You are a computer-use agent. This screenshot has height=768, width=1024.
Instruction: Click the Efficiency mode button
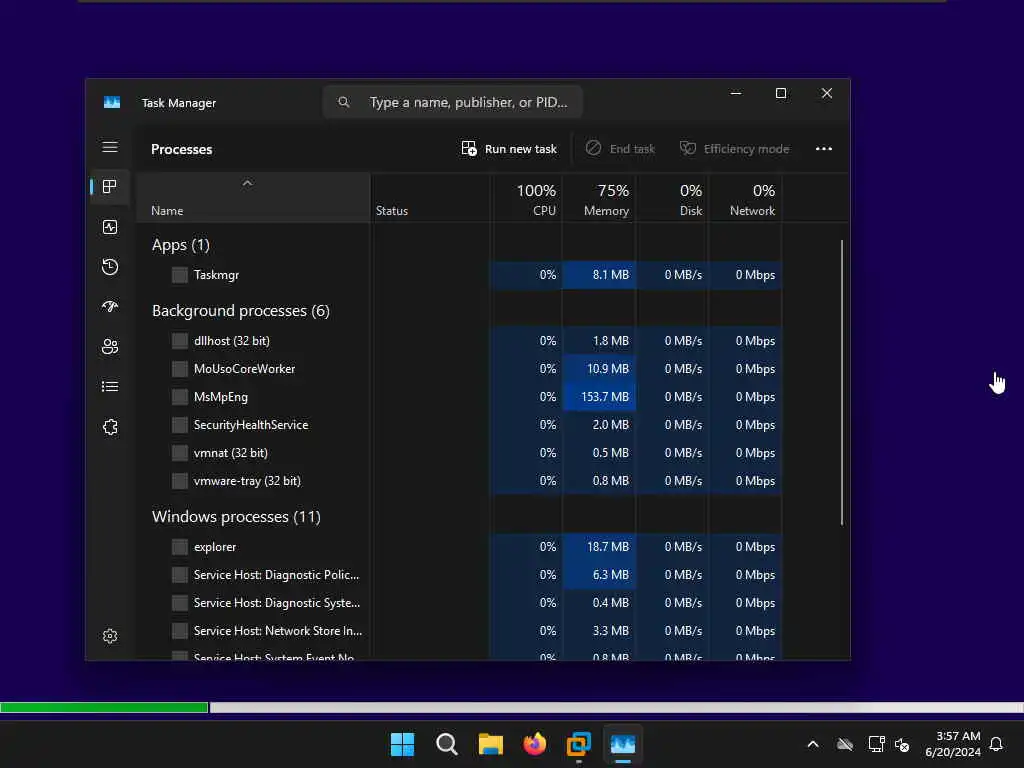(x=734, y=149)
